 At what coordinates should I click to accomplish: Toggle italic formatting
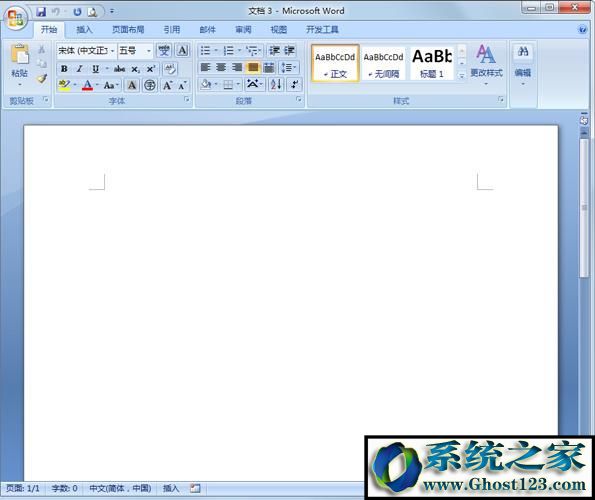click(79, 69)
